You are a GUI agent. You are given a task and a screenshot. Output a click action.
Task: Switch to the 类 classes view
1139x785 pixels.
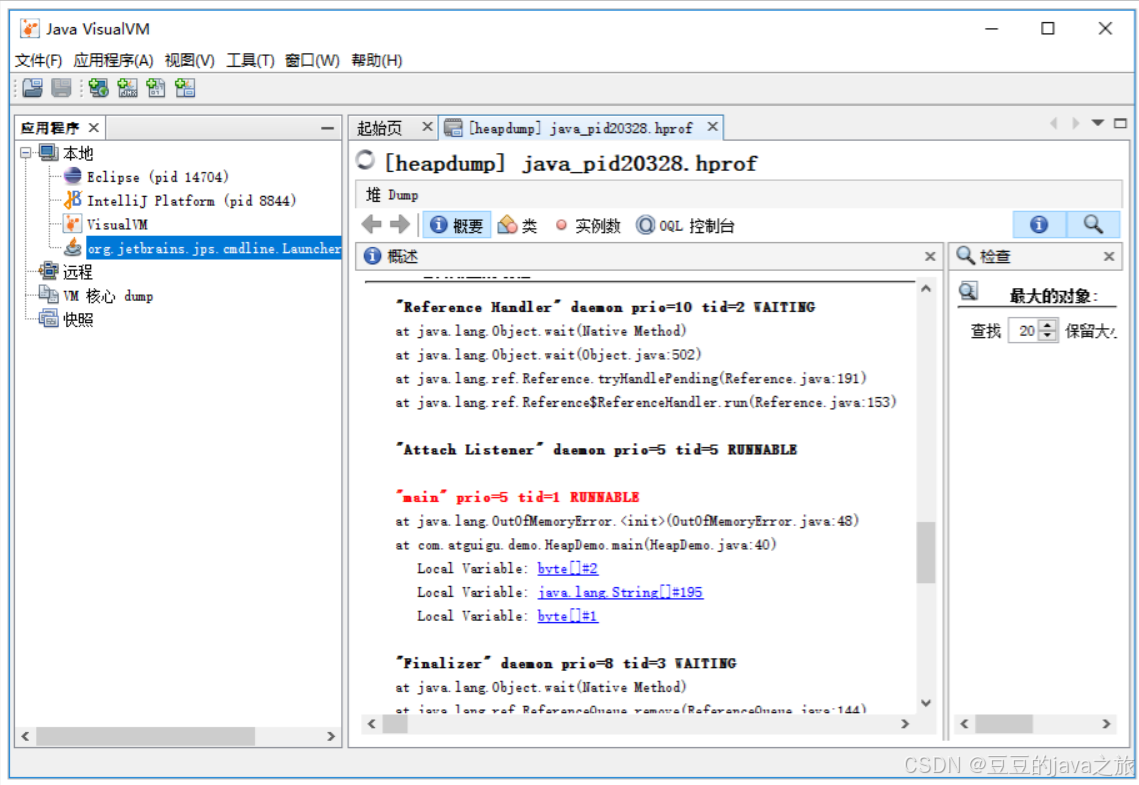click(518, 225)
